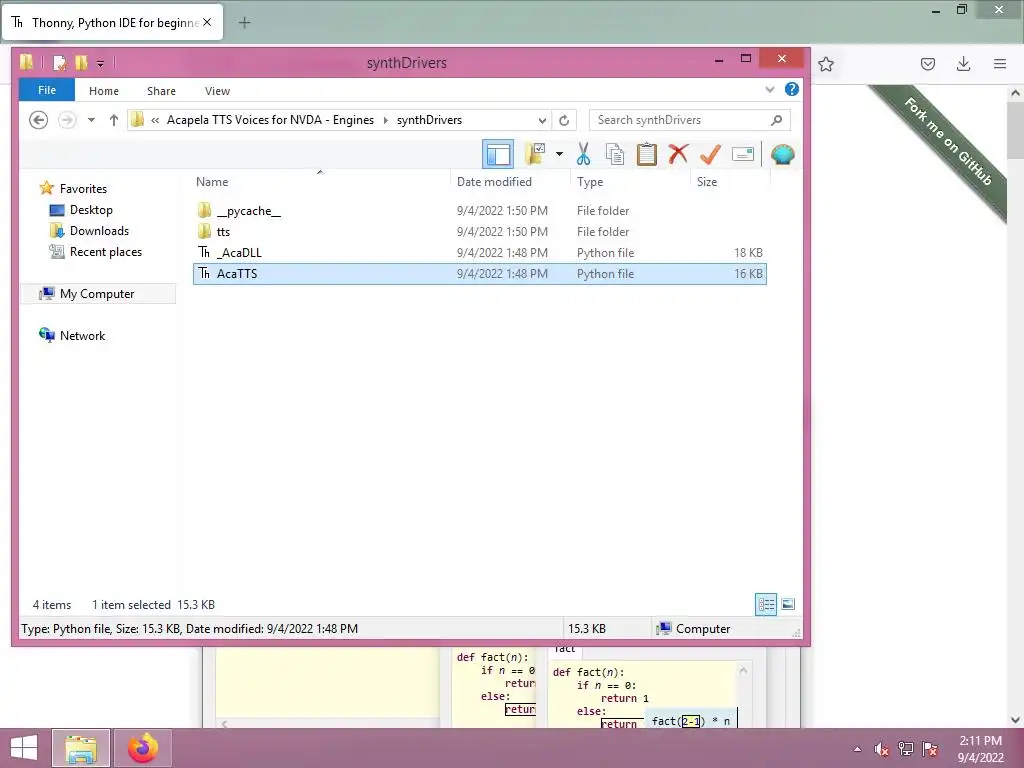
Task: Click Fork me on GitHub ribbon
Action: (947, 140)
